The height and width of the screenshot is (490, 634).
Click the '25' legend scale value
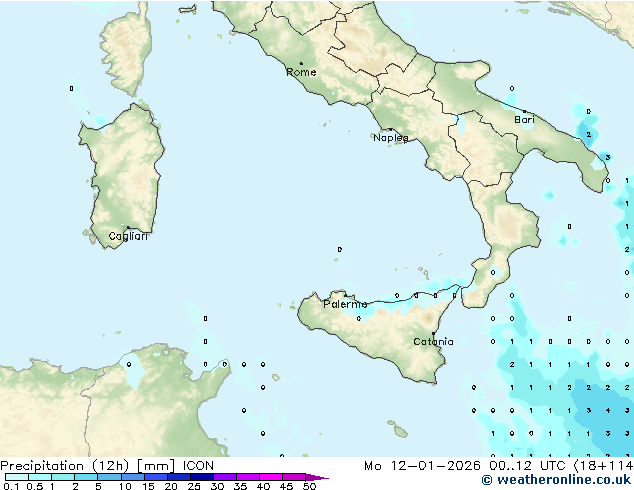pos(194,486)
